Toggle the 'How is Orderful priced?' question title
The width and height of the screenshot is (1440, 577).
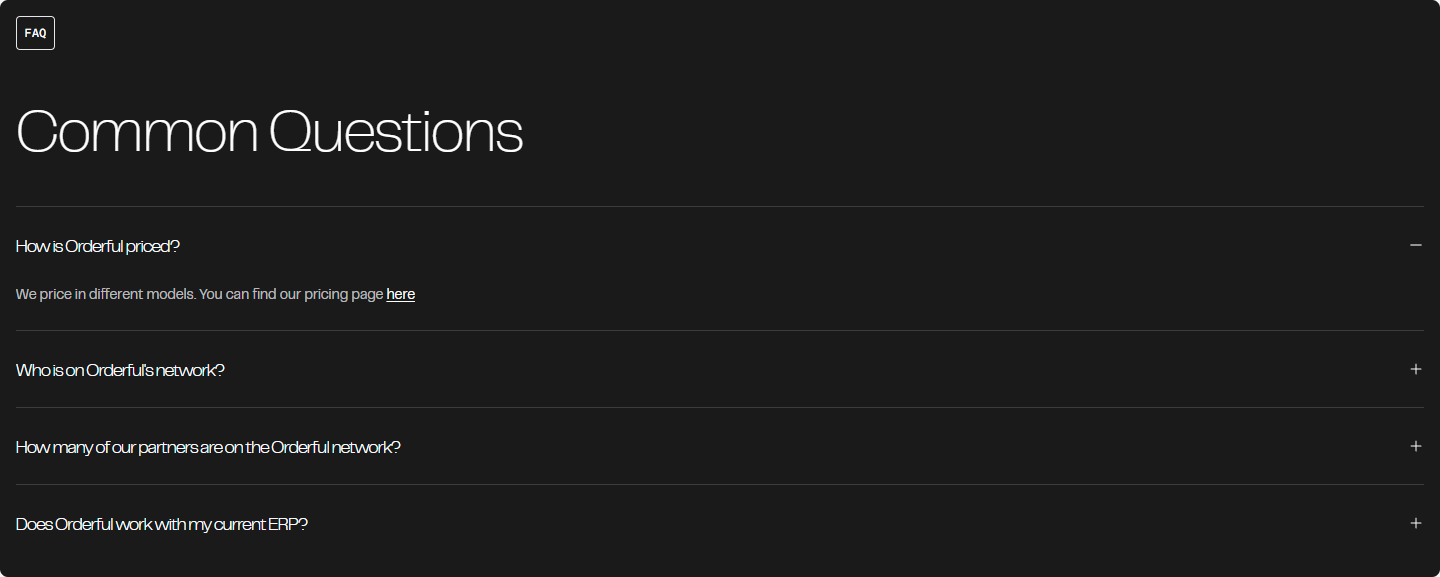(98, 246)
